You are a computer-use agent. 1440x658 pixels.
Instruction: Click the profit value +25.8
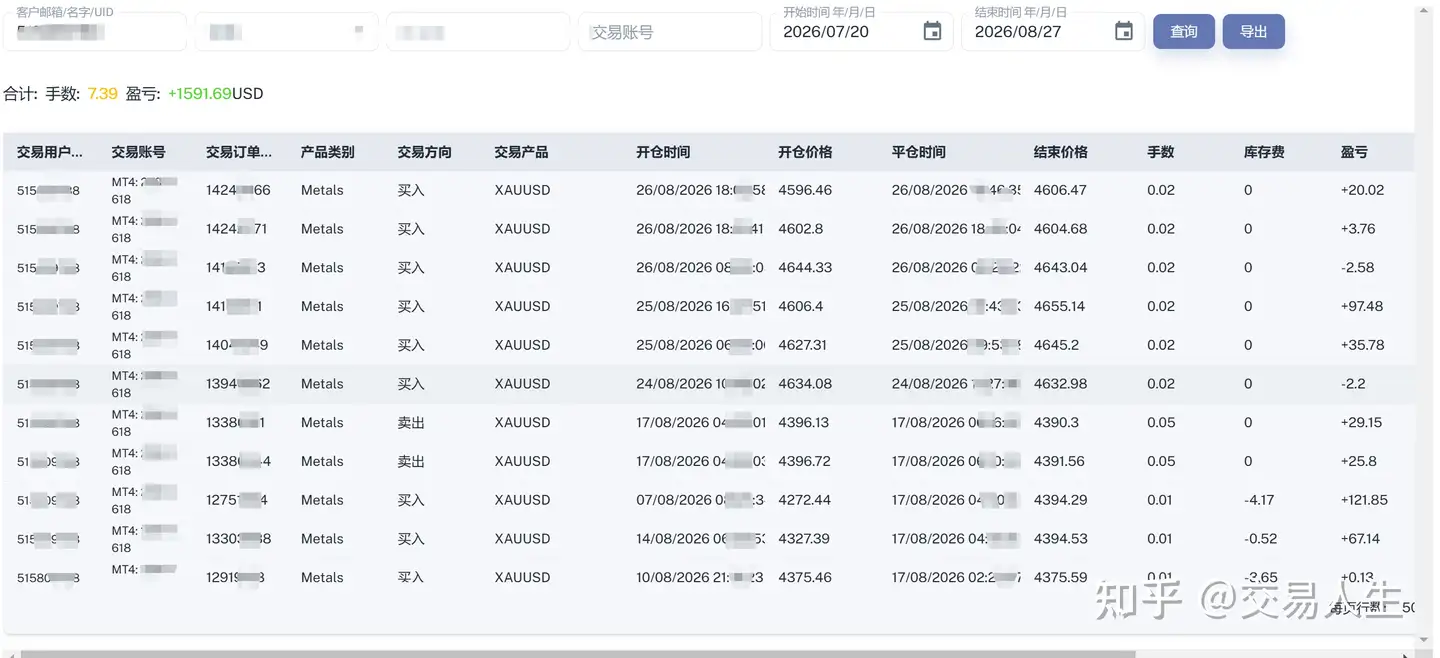1359,461
